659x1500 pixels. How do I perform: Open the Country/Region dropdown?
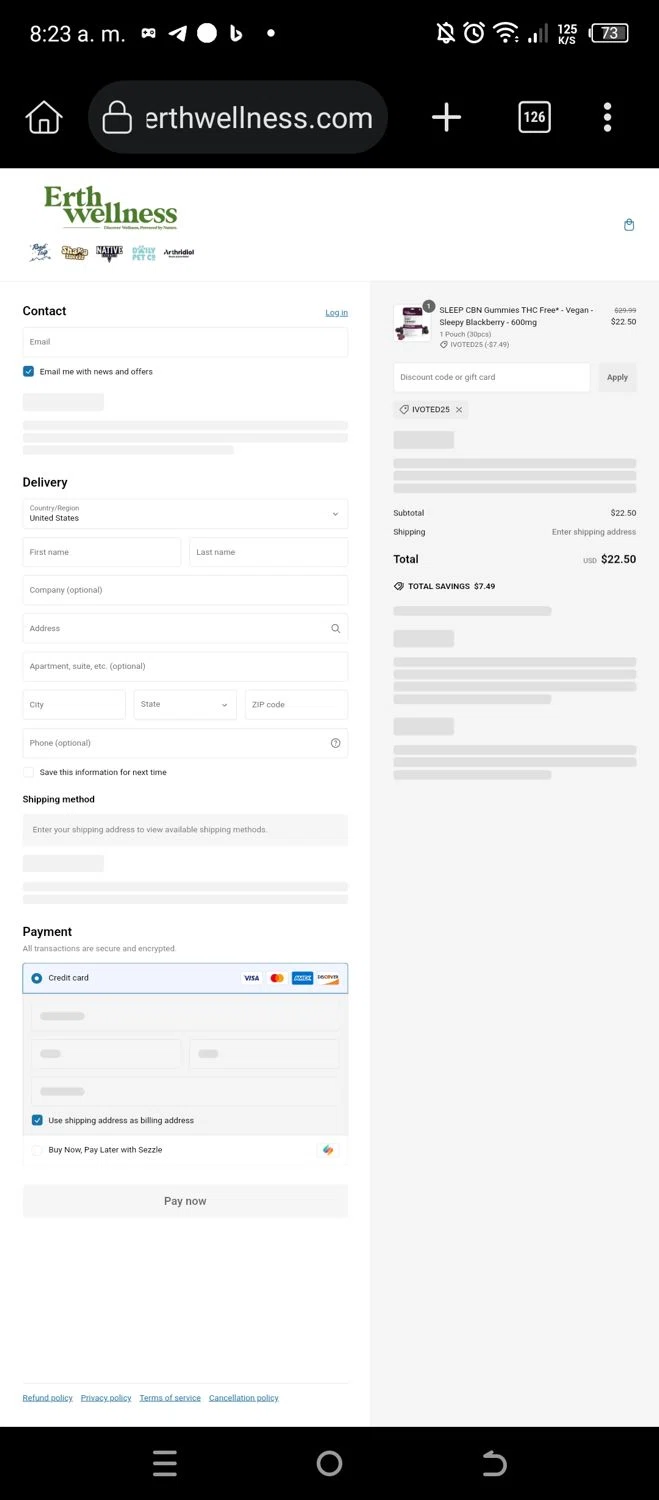(x=185, y=514)
